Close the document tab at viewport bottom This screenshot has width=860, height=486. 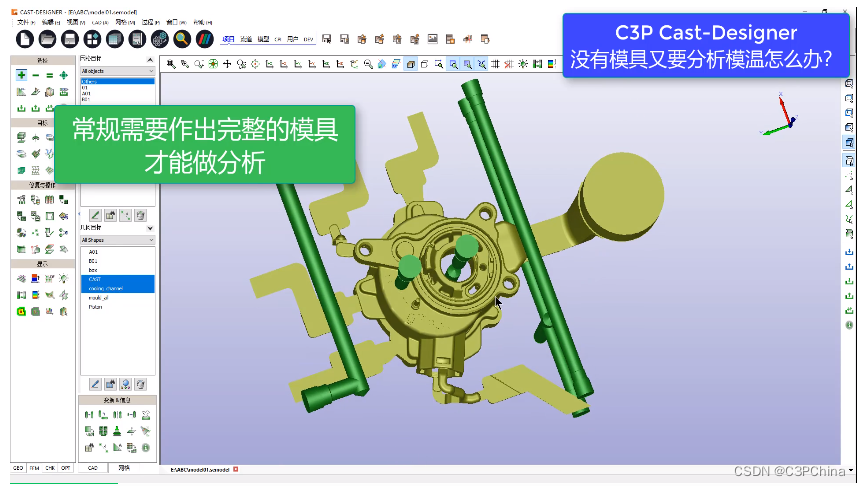tap(236, 470)
